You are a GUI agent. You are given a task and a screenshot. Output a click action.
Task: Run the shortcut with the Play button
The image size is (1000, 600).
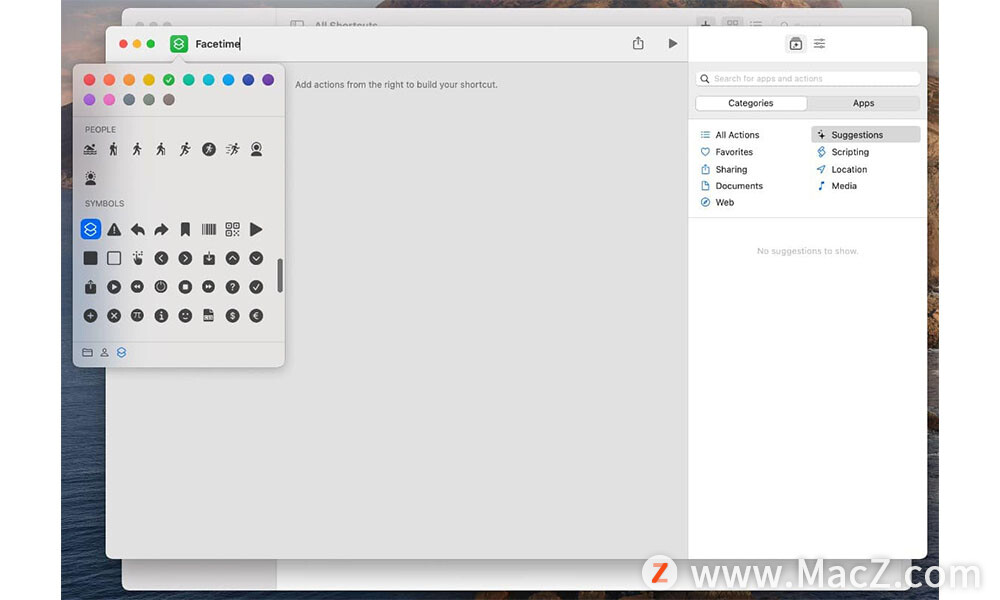pos(672,44)
